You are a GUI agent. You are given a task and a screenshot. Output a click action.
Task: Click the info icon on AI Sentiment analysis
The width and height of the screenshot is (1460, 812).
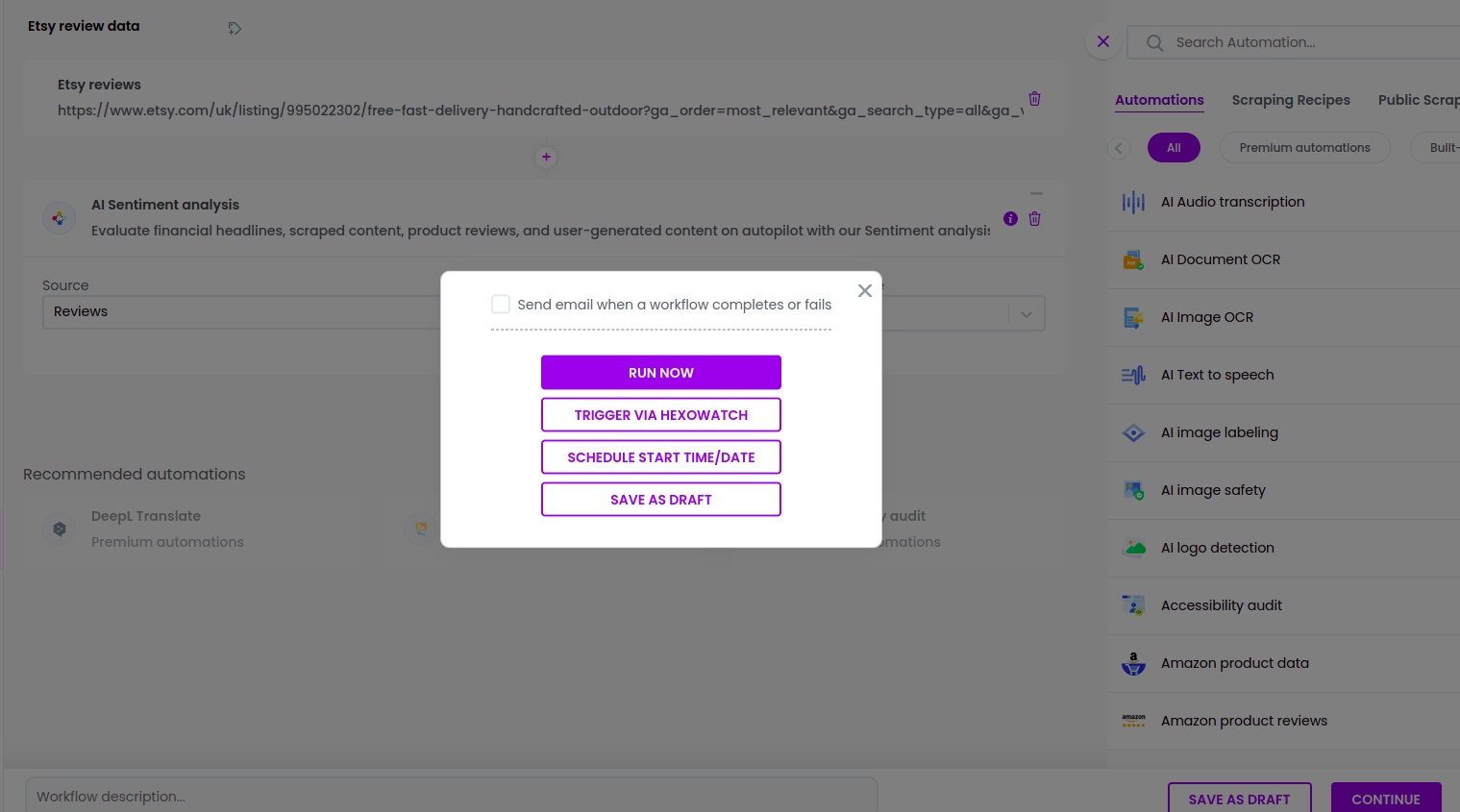click(x=1010, y=219)
